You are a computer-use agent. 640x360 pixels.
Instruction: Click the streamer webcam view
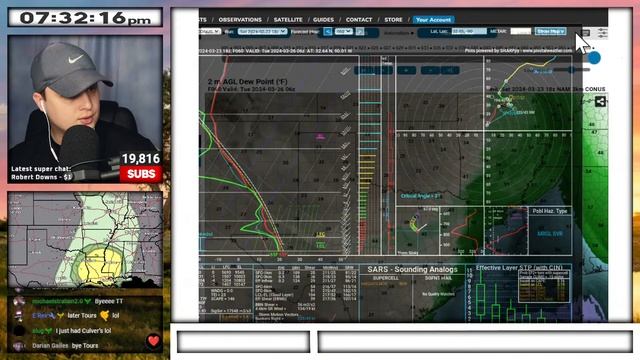pos(85,109)
